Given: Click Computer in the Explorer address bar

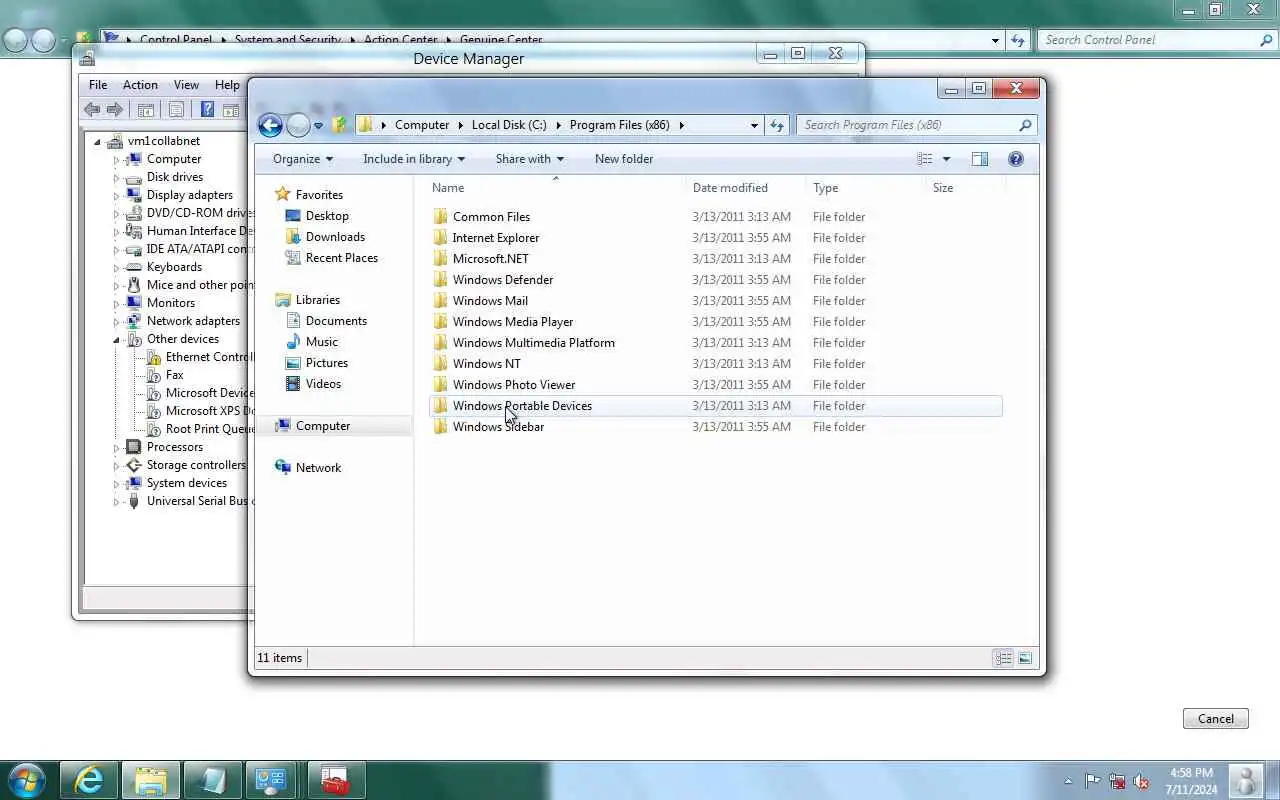Looking at the screenshot, I should tap(422, 125).
